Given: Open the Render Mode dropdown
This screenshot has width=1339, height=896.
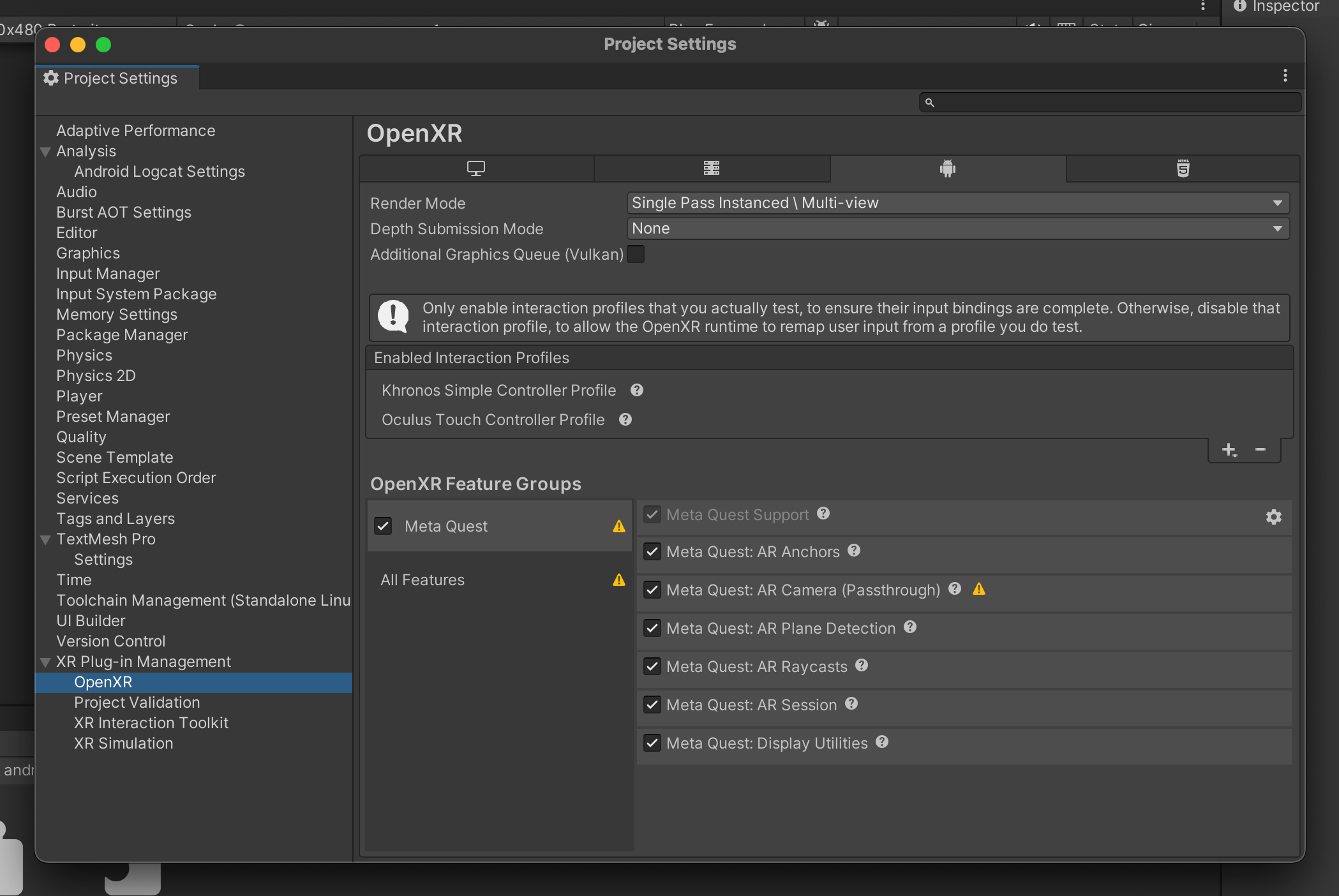Looking at the screenshot, I should pos(957,203).
